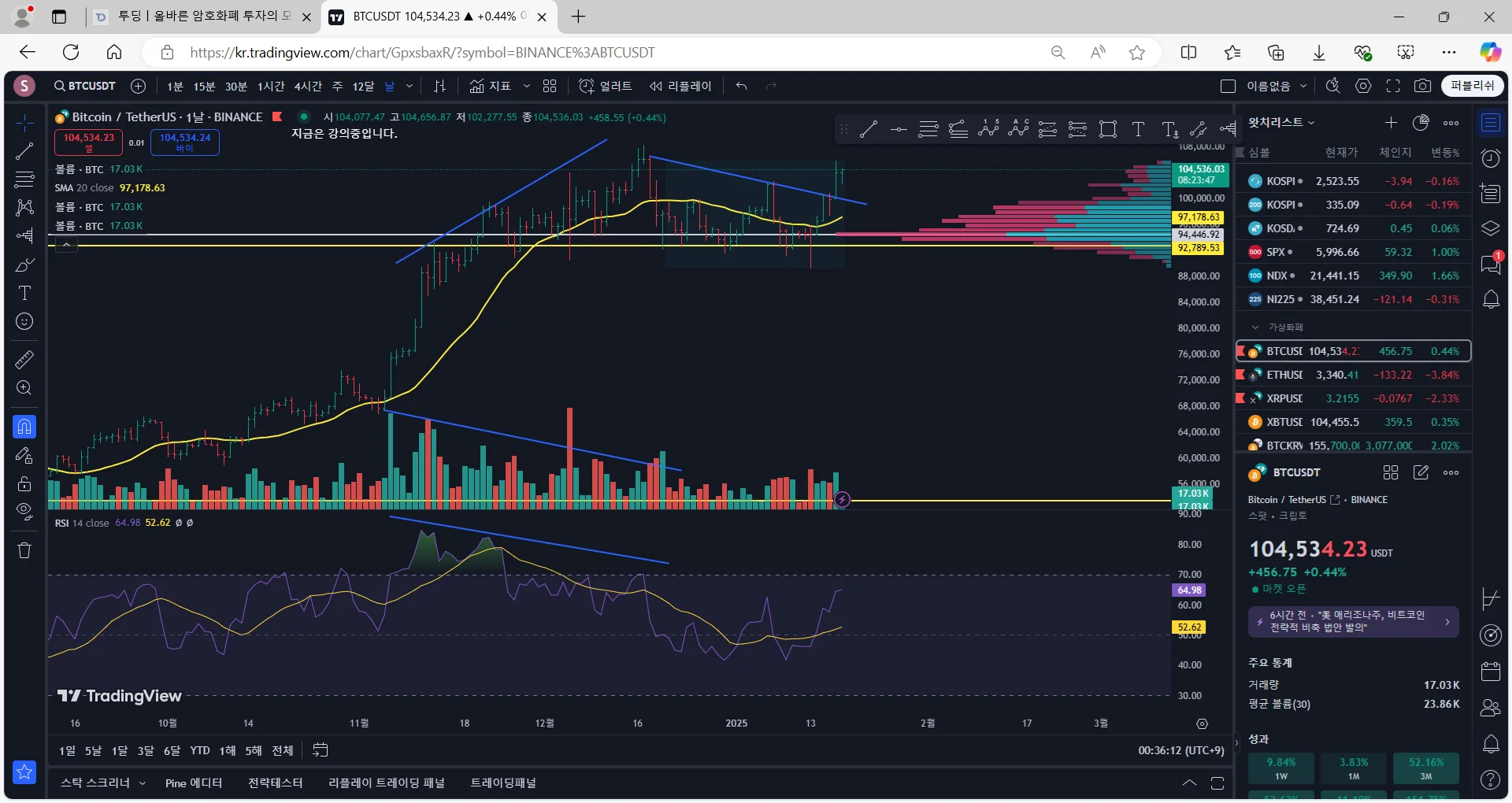Open the alerts clock panel
The width and height of the screenshot is (1512, 803).
click(x=1491, y=158)
